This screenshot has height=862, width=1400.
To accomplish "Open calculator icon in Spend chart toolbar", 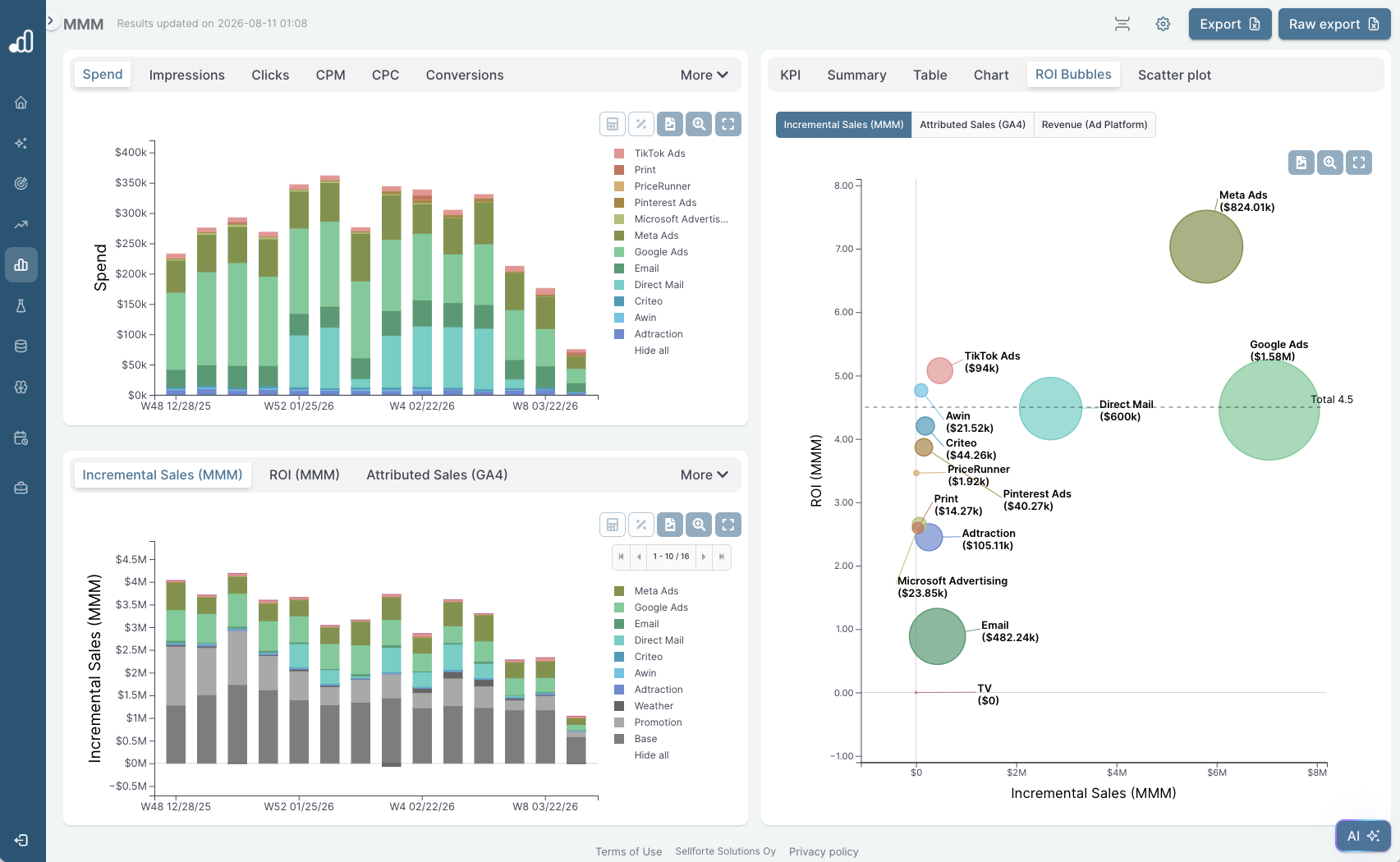I will tap(613, 124).
